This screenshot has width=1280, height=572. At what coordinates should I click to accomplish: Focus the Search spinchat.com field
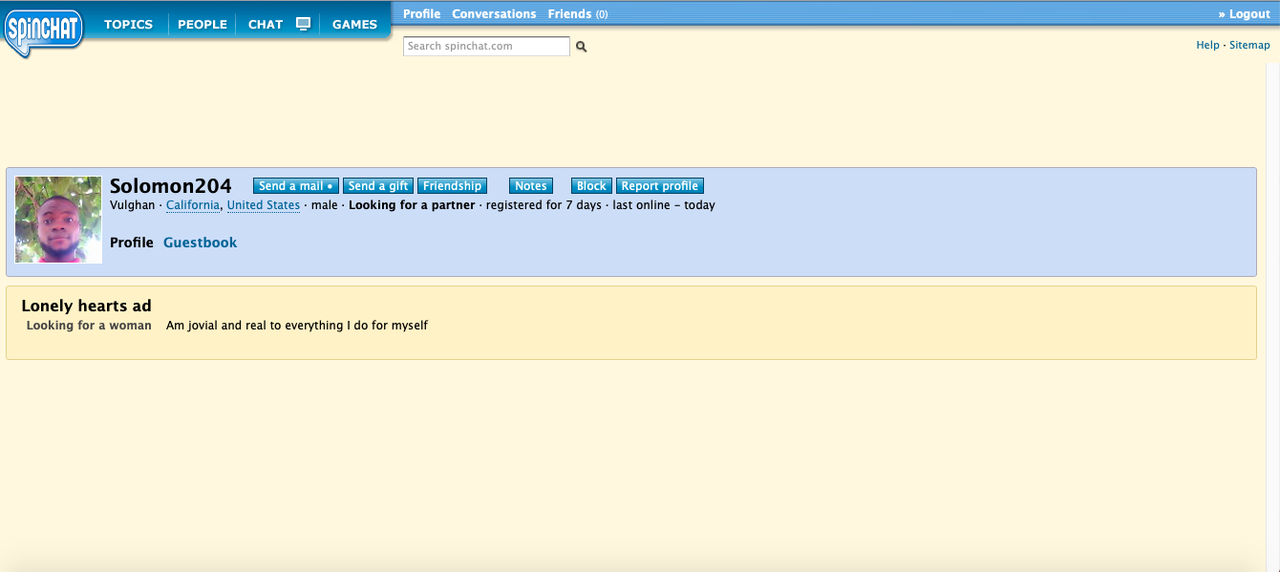pos(486,46)
